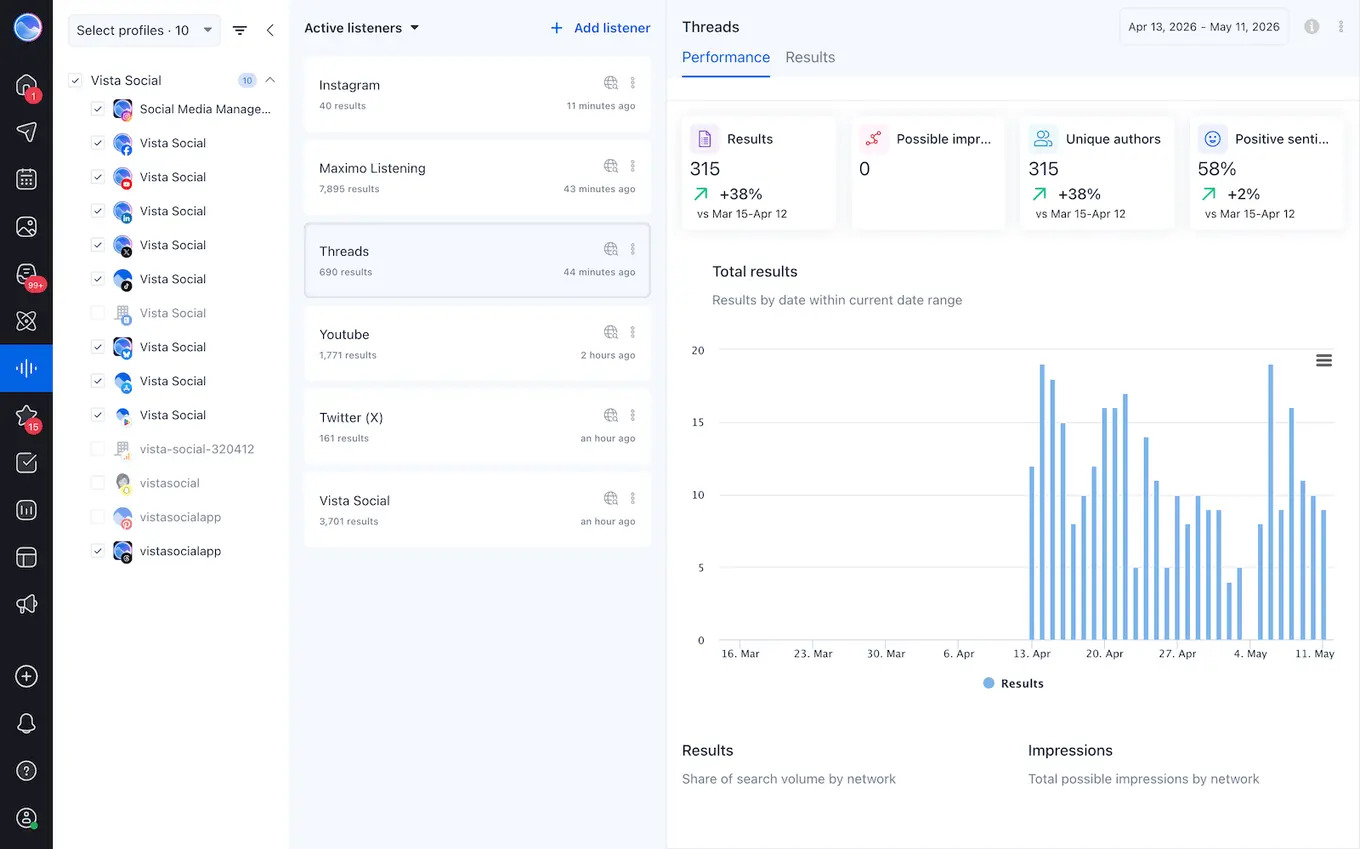Open the megaphone icon in sidebar
Viewport: 1360px width, 849px height.
coord(27,604)
